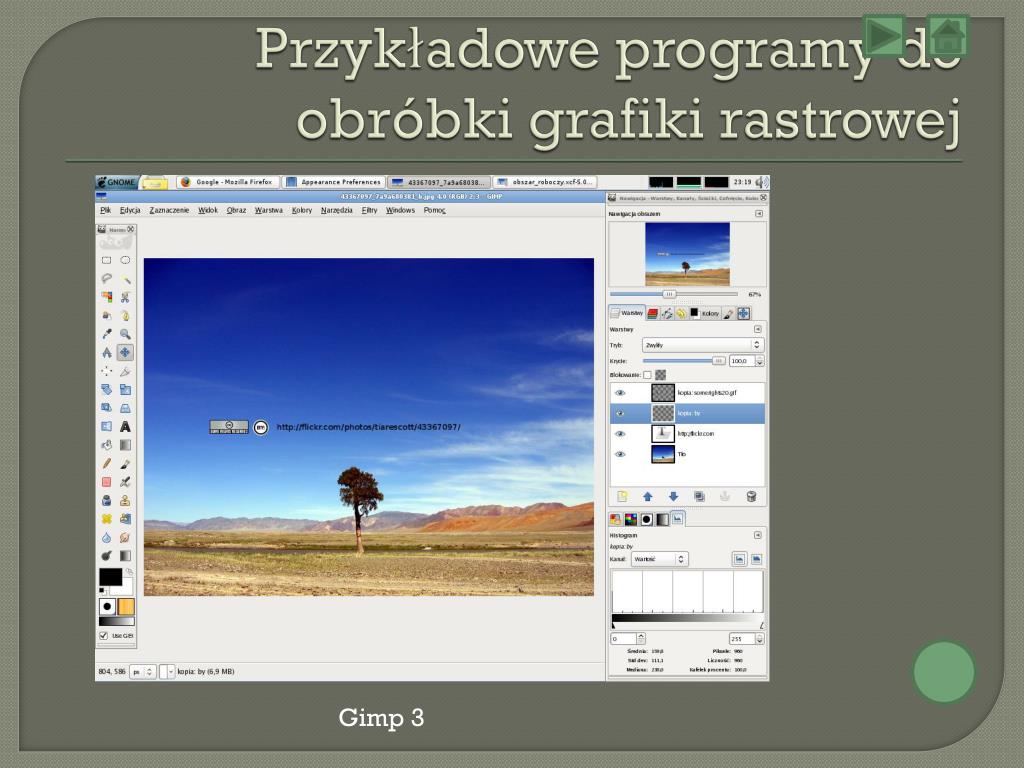Open the Filtry menu
Image resolution: width=1024 pixels, height=768 pixels.
[370, 210]
